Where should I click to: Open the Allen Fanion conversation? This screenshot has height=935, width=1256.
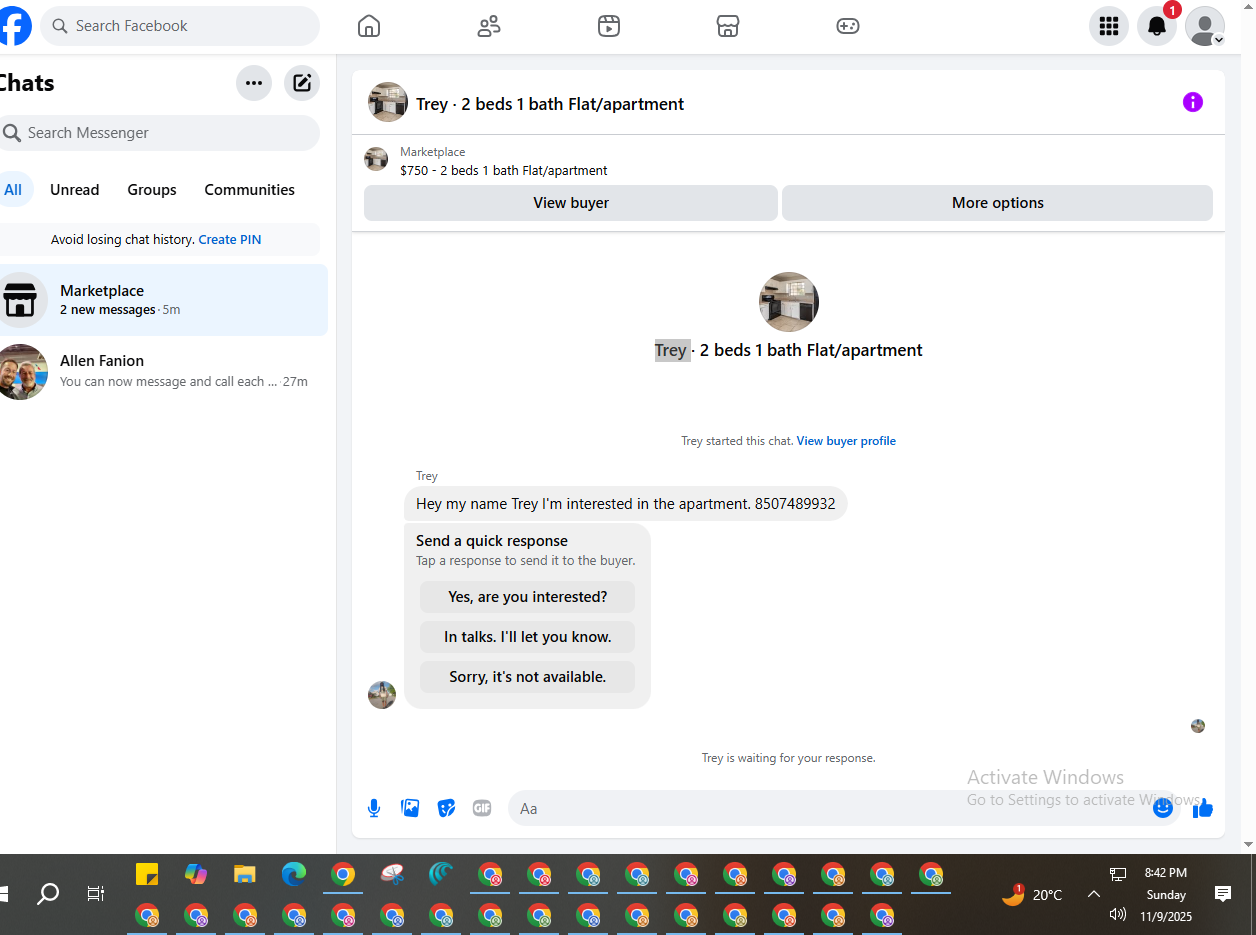click(162, 371)
